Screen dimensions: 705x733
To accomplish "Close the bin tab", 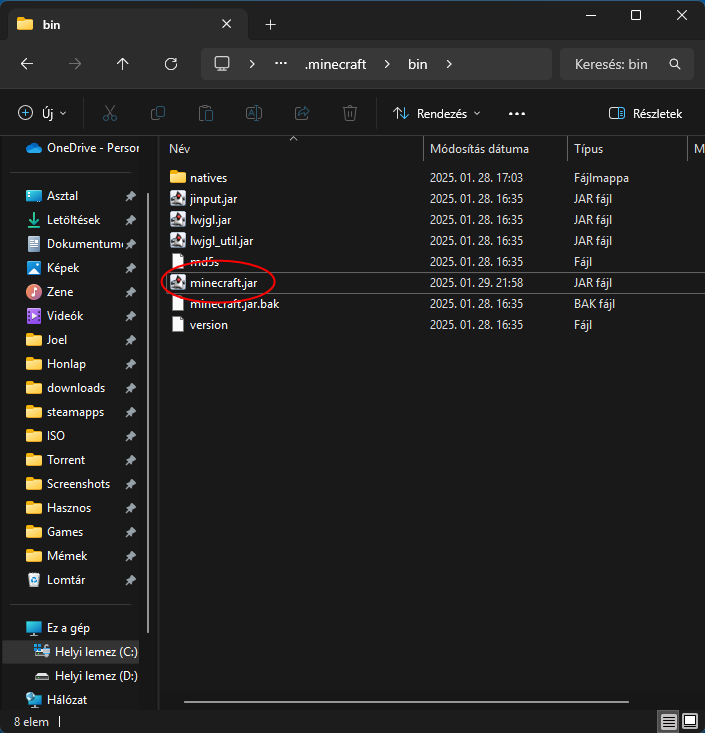I will 226,24.
